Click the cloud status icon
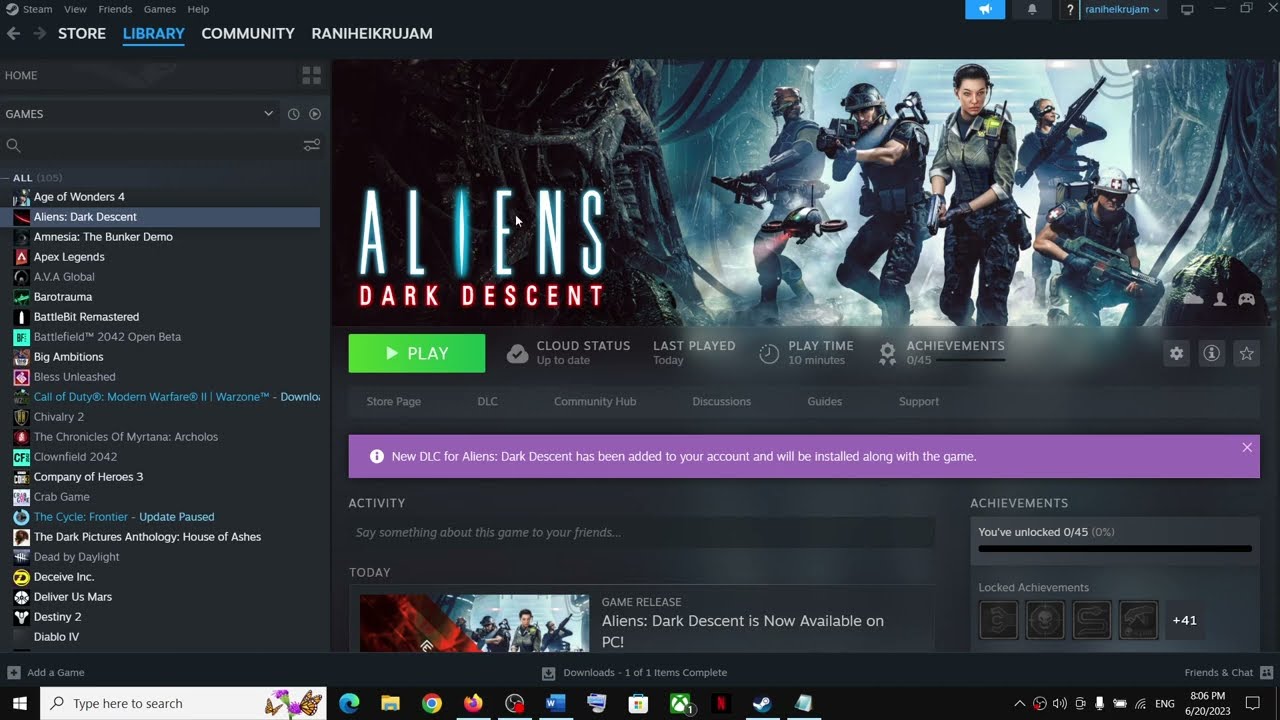 click(517, 353)
